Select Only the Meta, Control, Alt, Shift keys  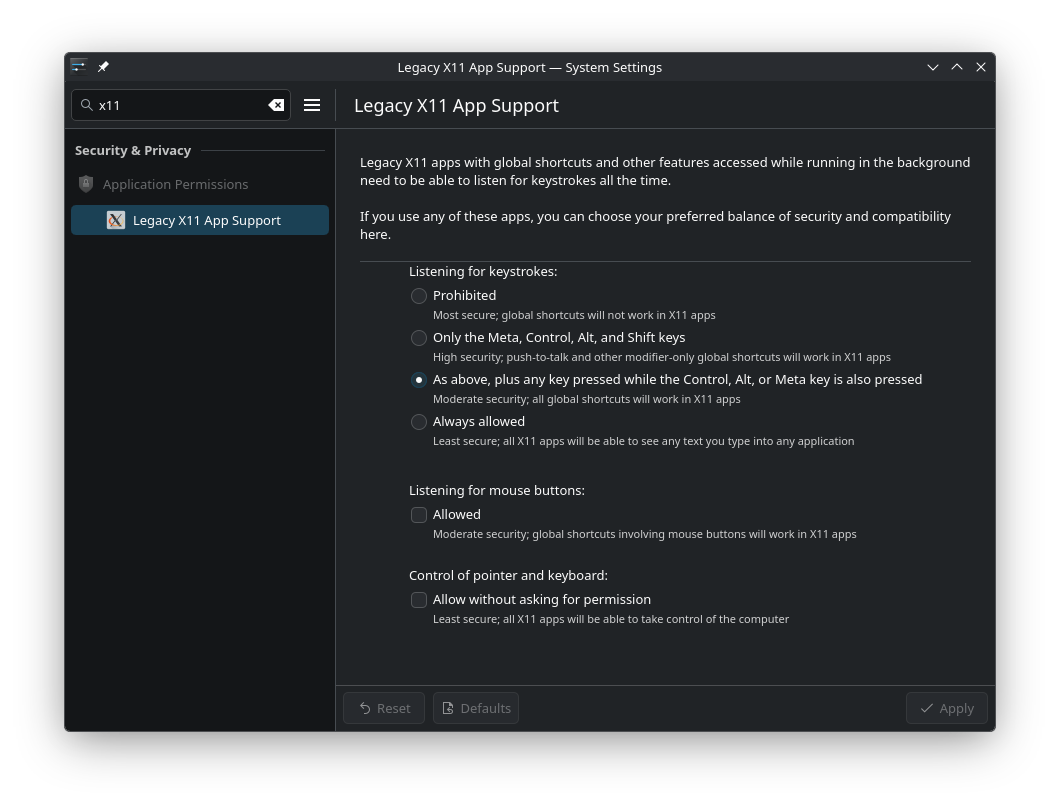(418, 337)
